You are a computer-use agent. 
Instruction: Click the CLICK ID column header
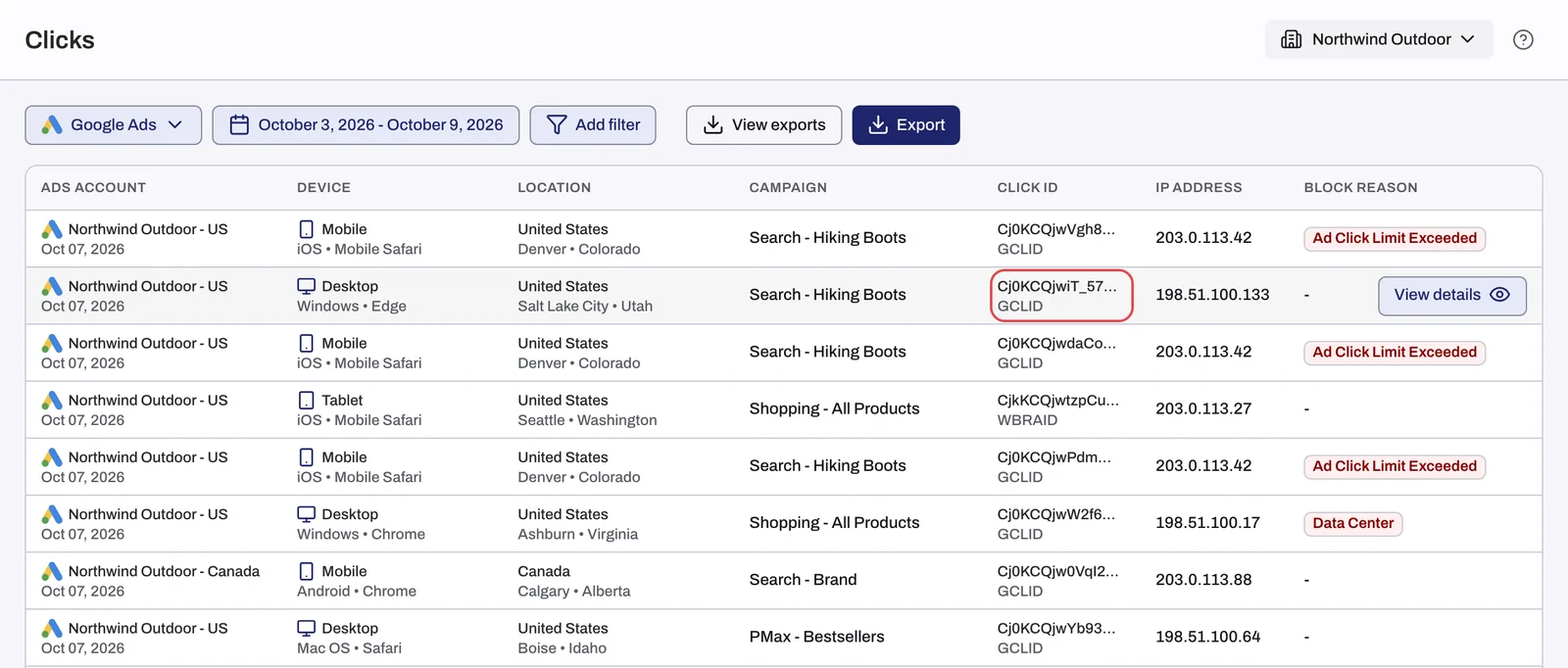1028,188
